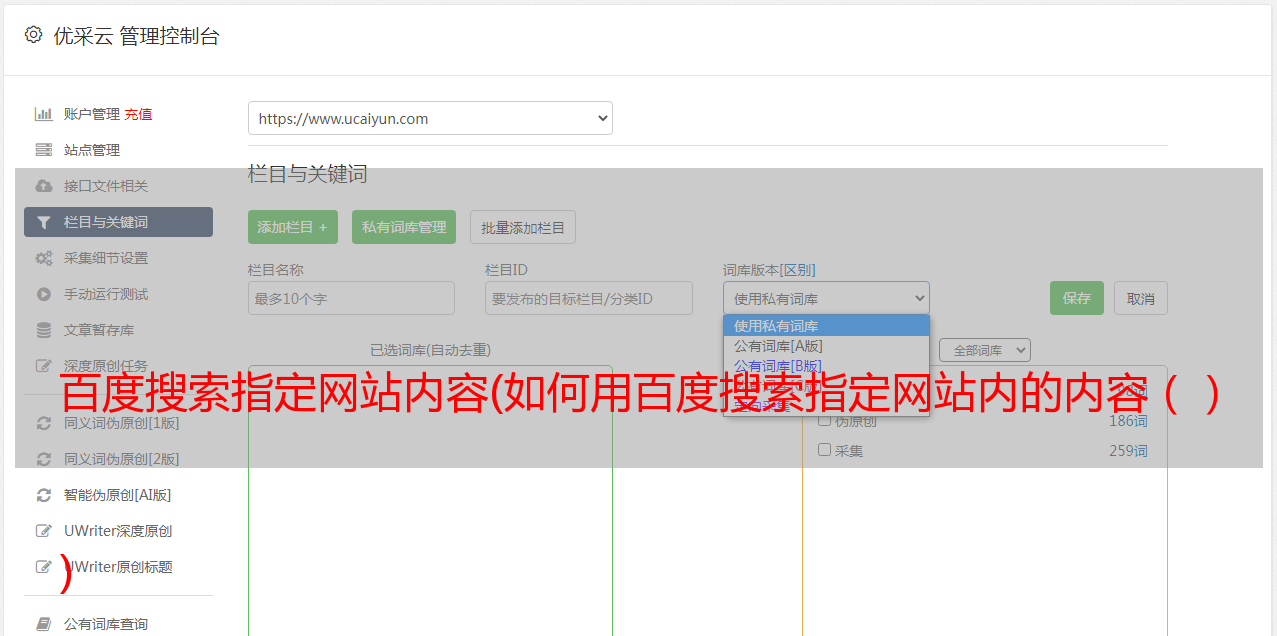1277x636 pixels.
Task: Click the server icon next to 站点管理
Action: (x=43, y=150)
